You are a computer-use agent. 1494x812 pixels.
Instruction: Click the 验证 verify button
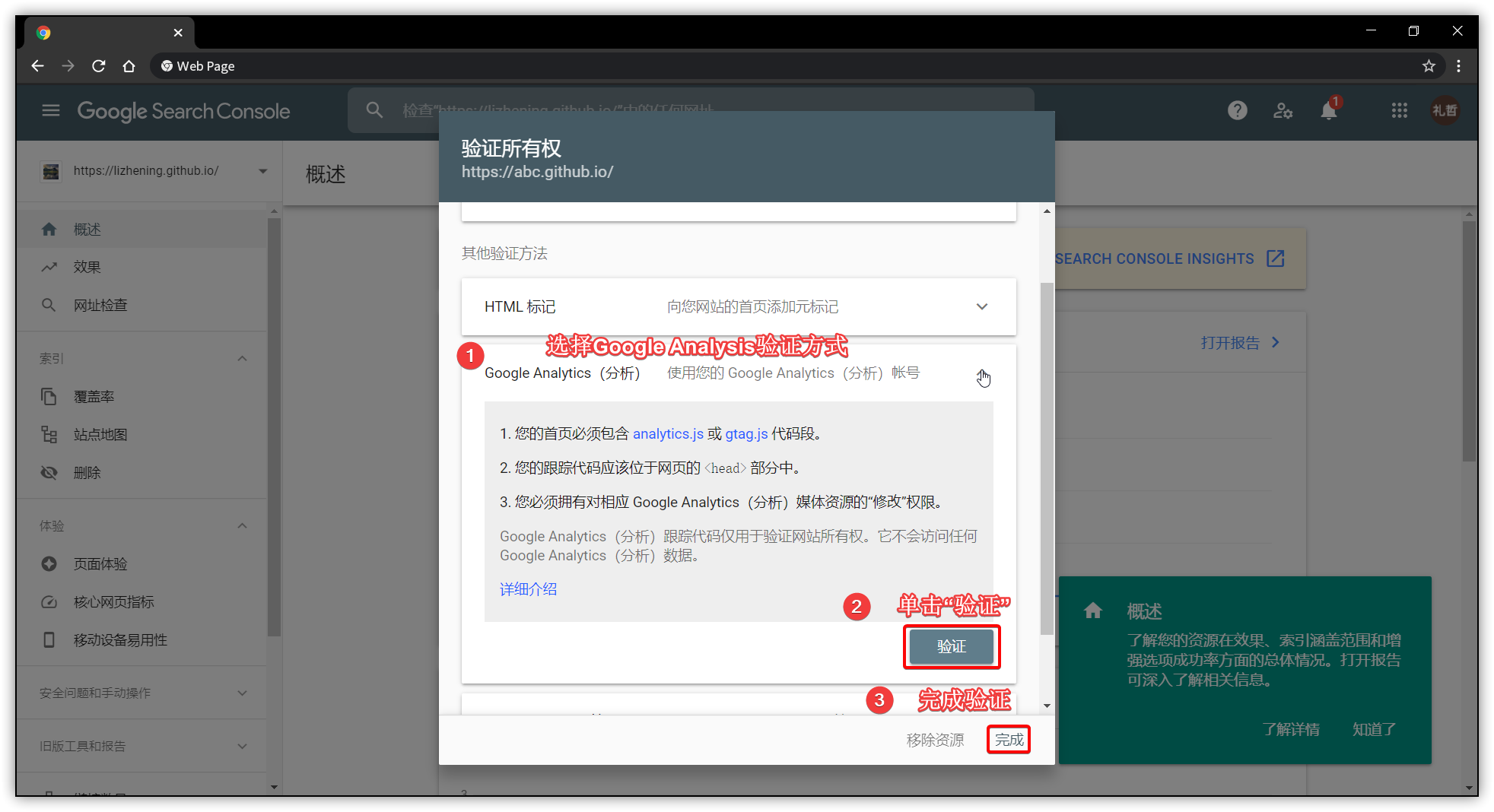pyautogui.click(x=952, y=646)
